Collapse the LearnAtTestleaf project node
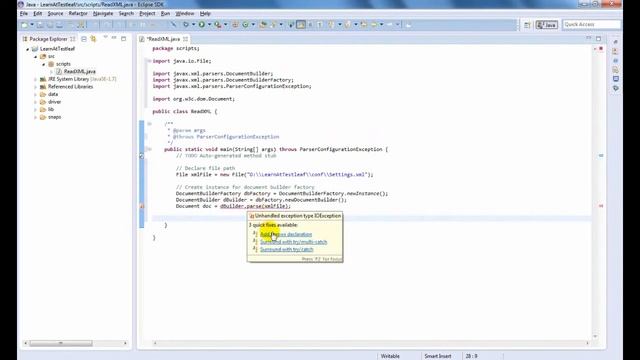The width and height of the screenshot is (640, 360). click(28, 49)
